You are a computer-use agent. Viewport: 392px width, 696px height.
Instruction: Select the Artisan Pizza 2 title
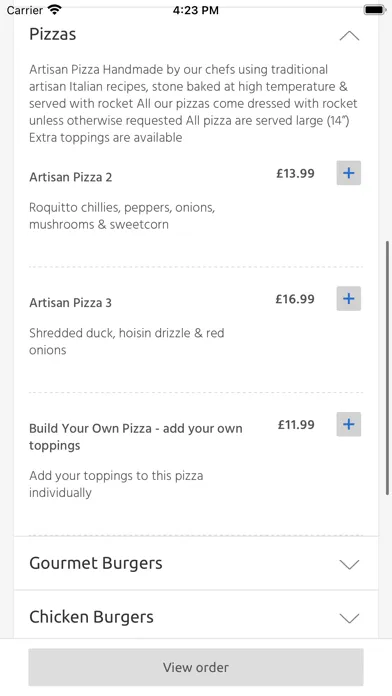pyautogui.click(x=71, y=177)
